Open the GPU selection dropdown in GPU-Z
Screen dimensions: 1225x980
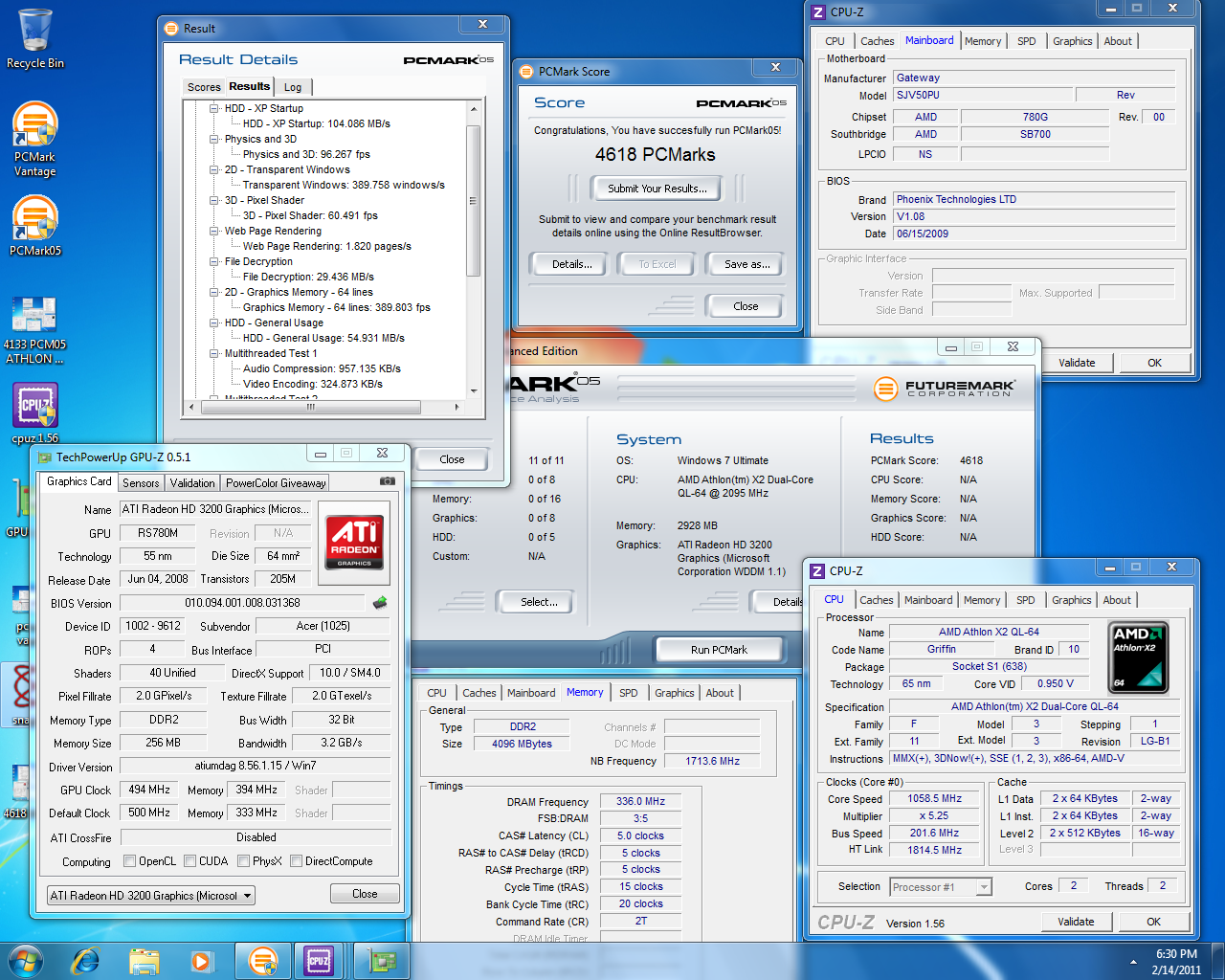point(151,896)
